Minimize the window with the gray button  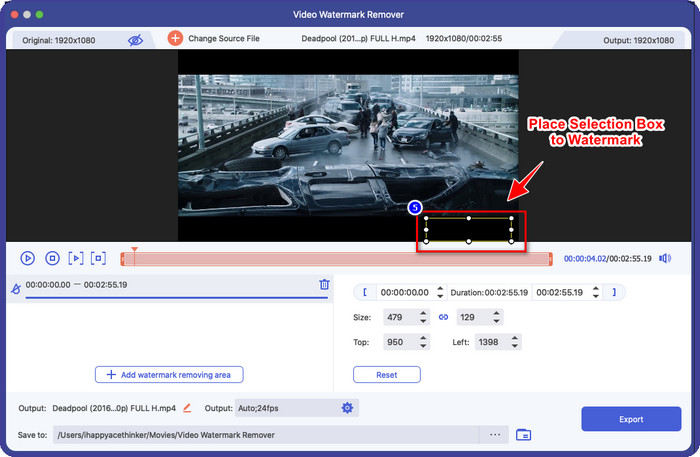coord(27,15)
